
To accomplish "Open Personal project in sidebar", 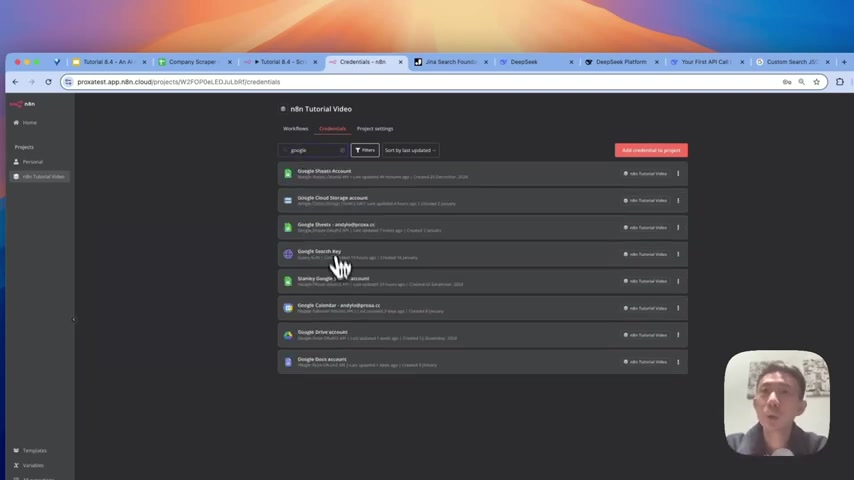I will click(x=32, y=162).
